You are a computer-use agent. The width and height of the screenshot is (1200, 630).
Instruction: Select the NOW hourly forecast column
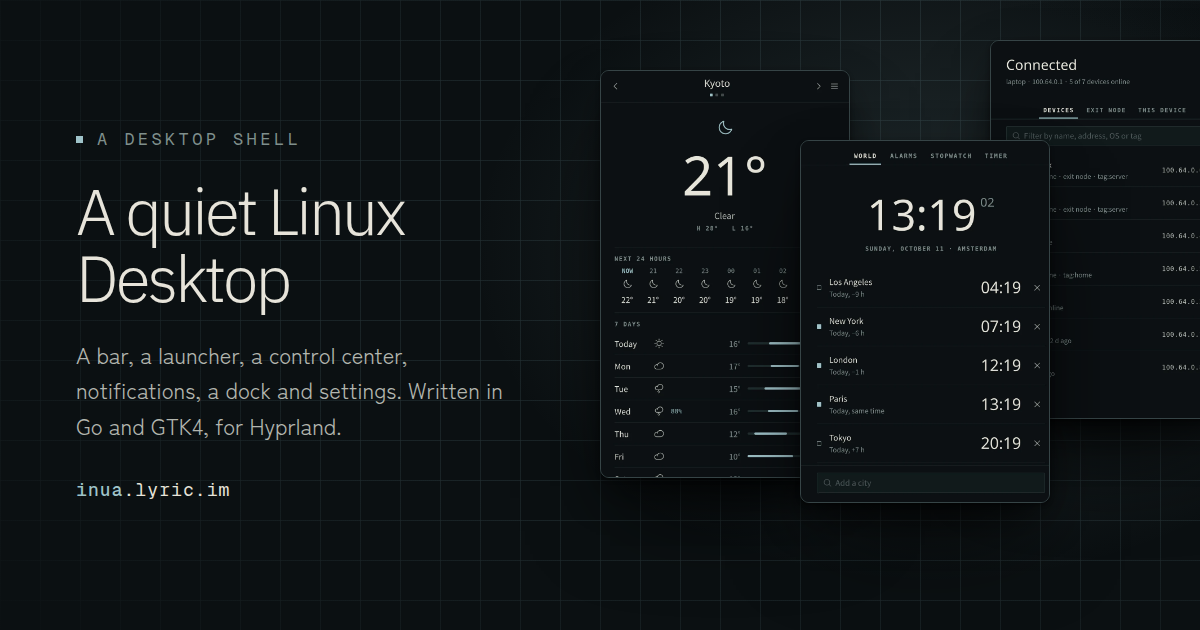(627, 285)
